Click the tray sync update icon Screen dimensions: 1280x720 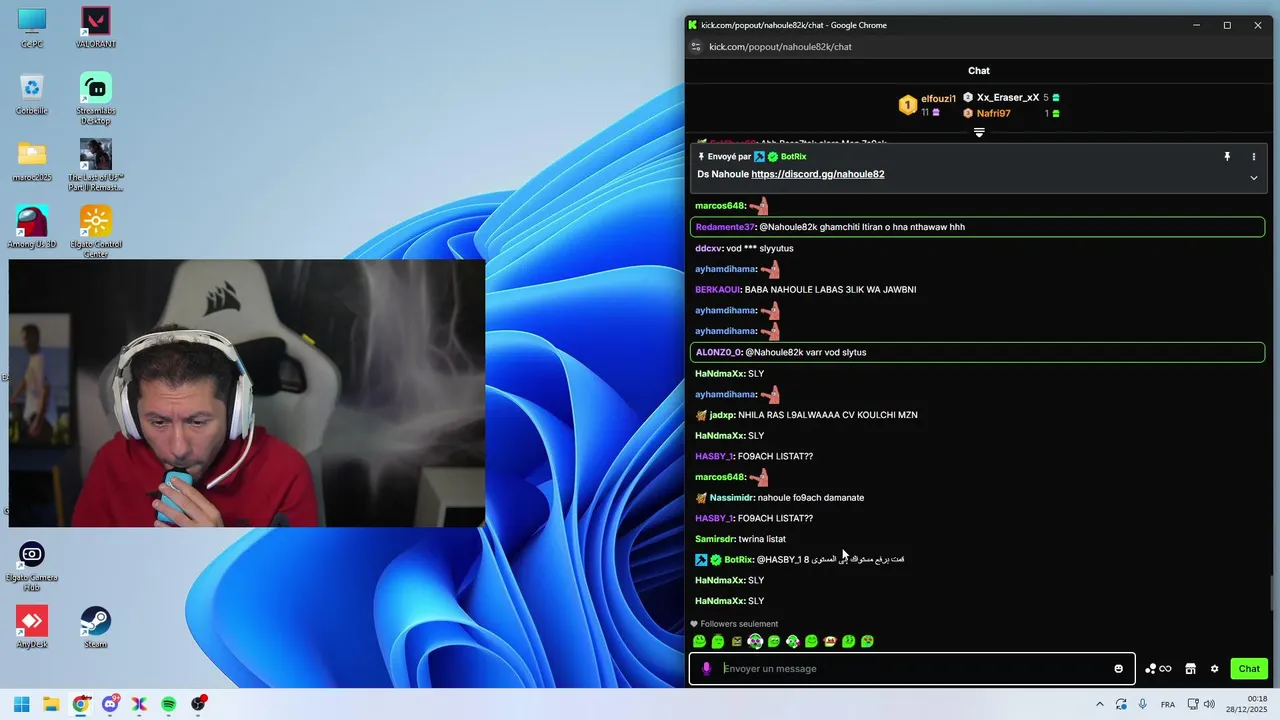(x=1122, y=704)
